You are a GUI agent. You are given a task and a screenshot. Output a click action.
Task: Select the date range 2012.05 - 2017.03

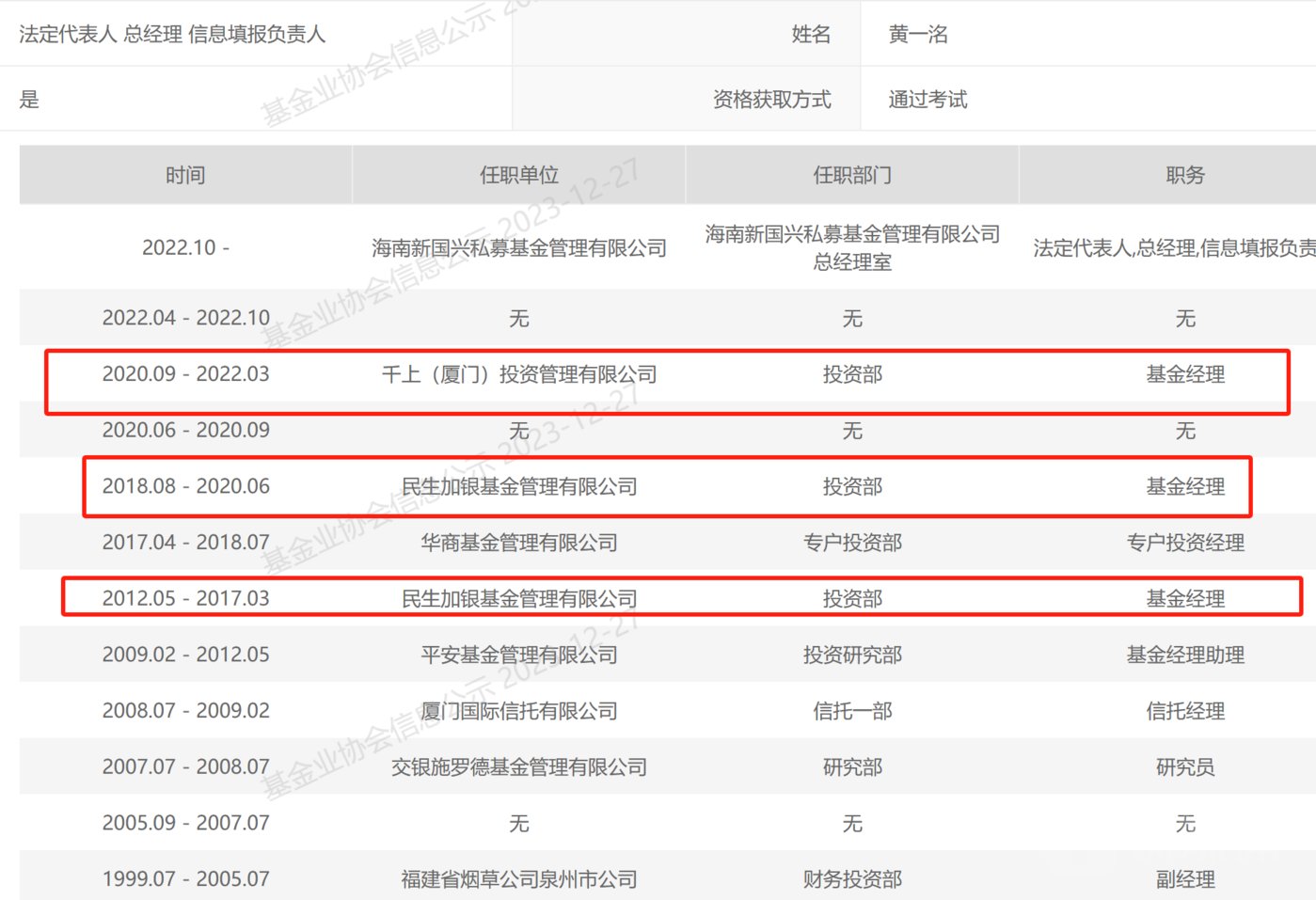[185, 598]
